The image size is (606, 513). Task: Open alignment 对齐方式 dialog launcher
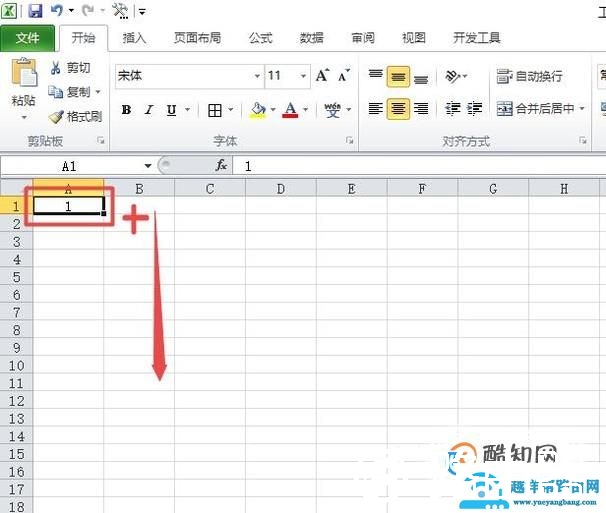[x=583, y=140]
